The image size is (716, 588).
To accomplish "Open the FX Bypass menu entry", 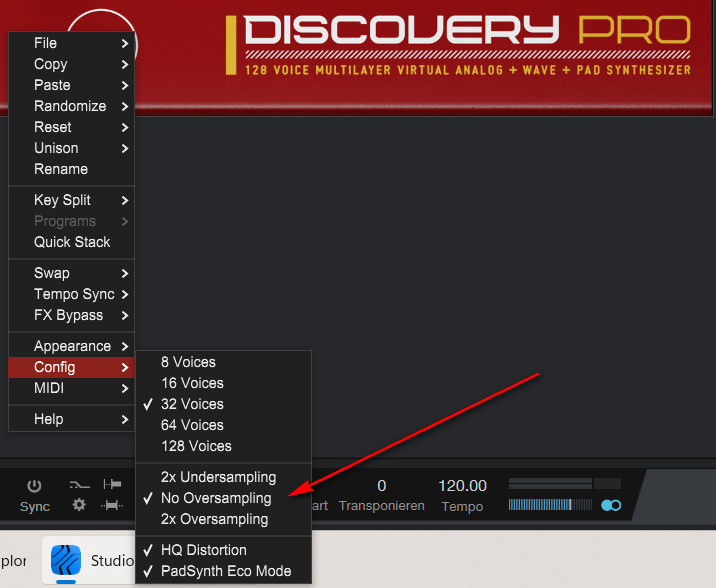I will [72, 315].
